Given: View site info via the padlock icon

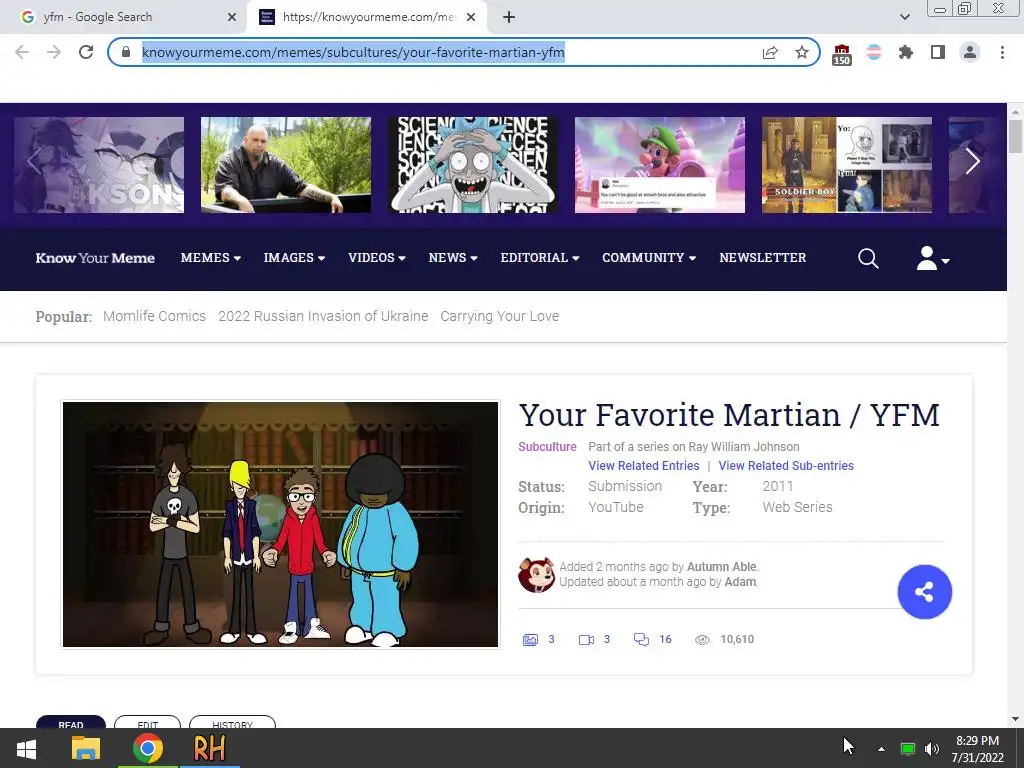Looking at the screenshot, I should (126, 52).
